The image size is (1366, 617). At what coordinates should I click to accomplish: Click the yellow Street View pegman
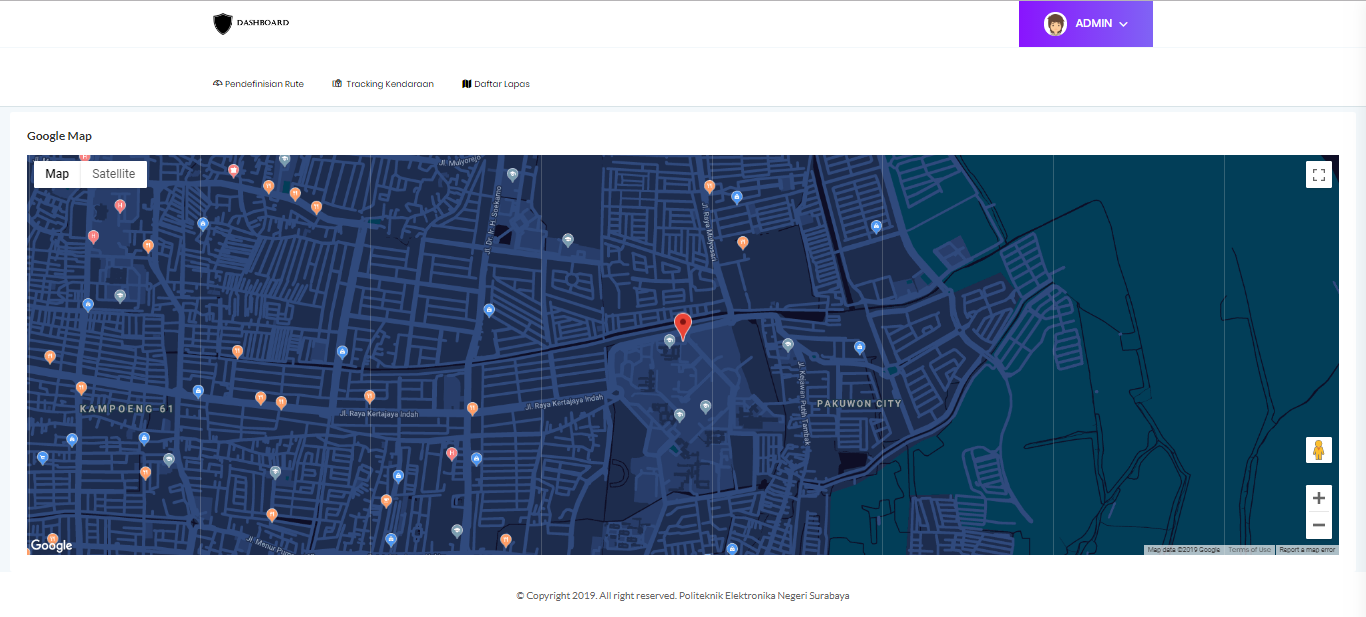(x=1318, y=450)
